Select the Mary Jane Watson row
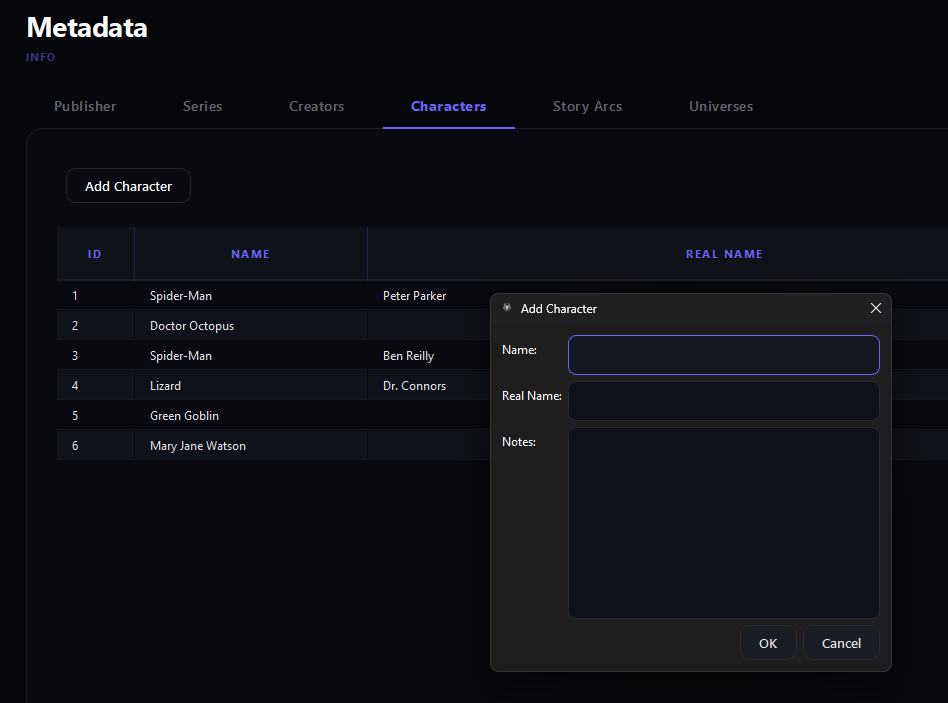 [273, 445]
